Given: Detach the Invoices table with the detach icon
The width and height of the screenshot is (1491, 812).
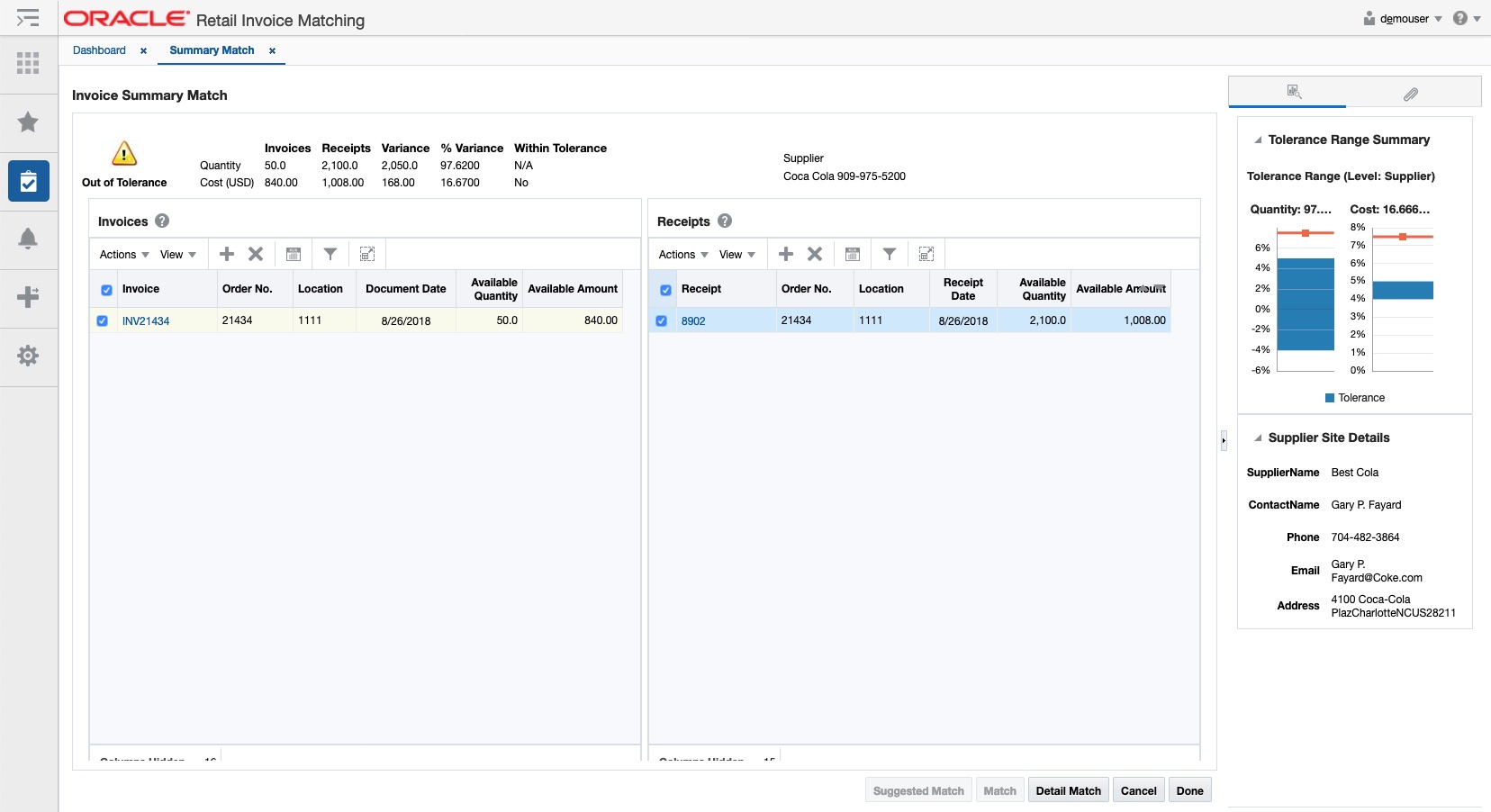Looking at the screenshot, I should tap(366, 254).
